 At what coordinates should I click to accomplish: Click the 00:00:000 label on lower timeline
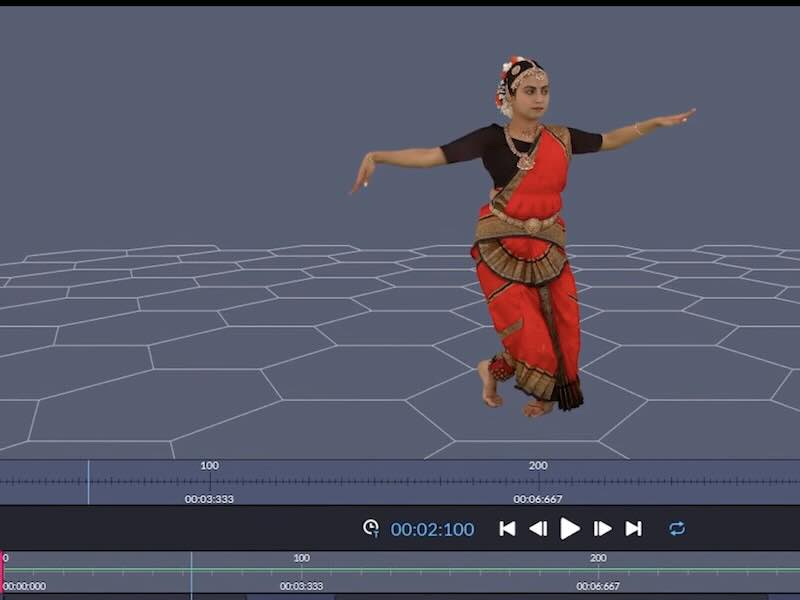(24, 586)
